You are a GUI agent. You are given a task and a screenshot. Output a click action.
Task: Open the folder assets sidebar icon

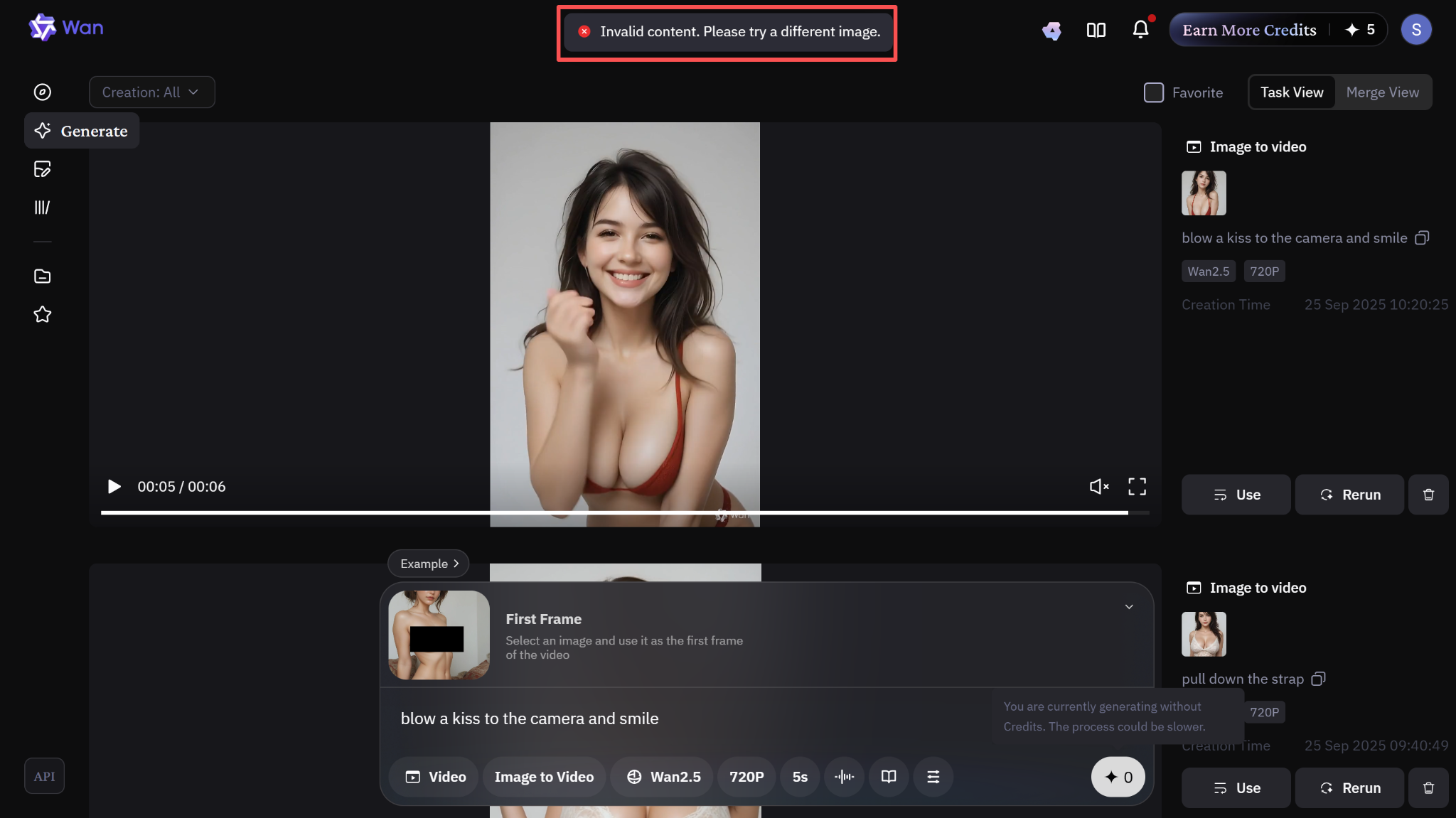click(43, 276)
